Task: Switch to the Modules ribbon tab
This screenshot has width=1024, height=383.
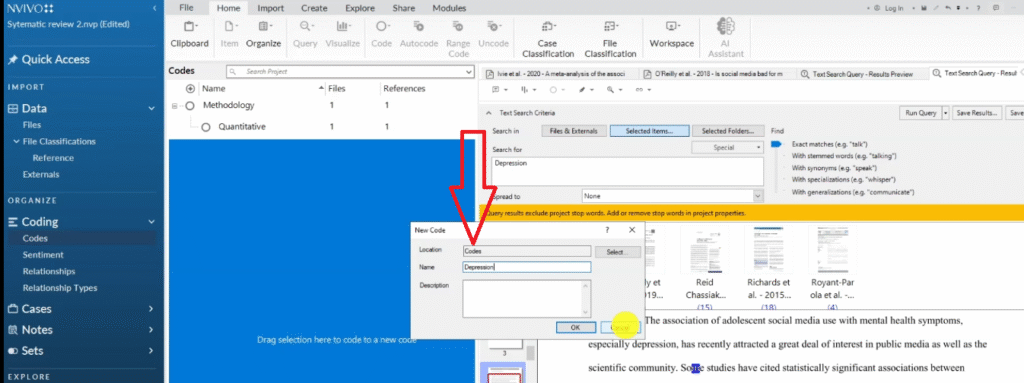Action: coord(449,8)
